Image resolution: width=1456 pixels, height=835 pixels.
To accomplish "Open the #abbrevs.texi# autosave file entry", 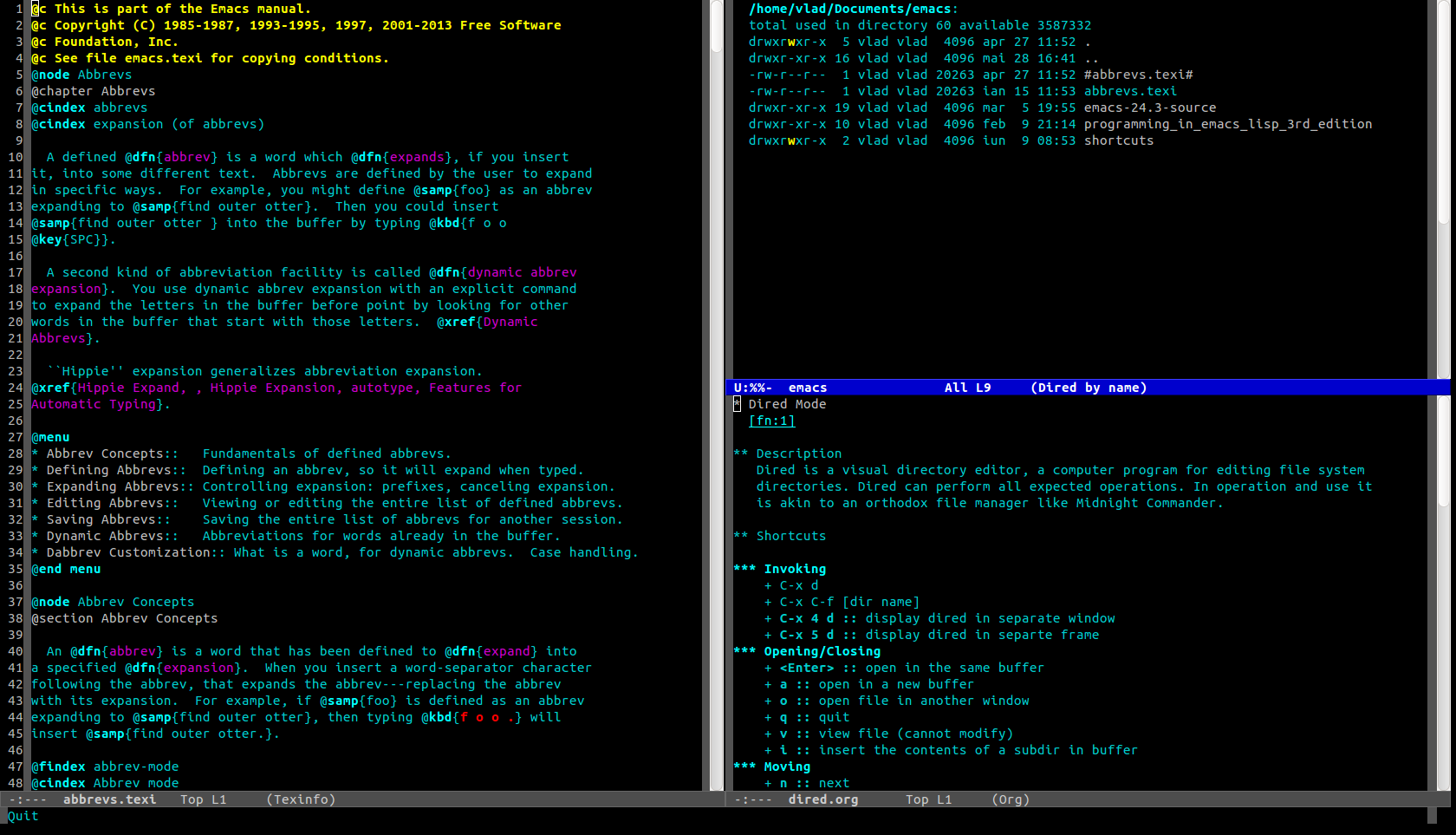I will (x=1138, y=75).
